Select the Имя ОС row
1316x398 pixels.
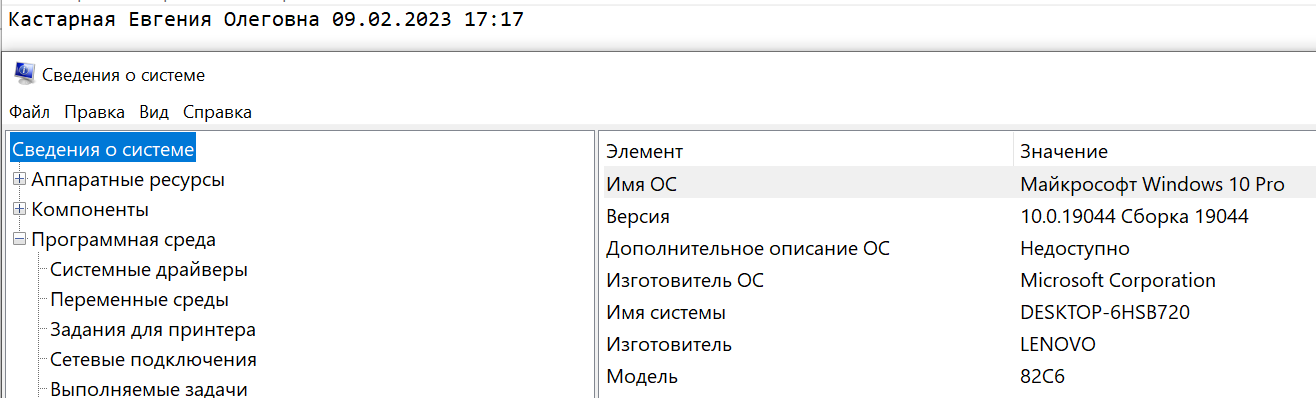tap(958, 184)
